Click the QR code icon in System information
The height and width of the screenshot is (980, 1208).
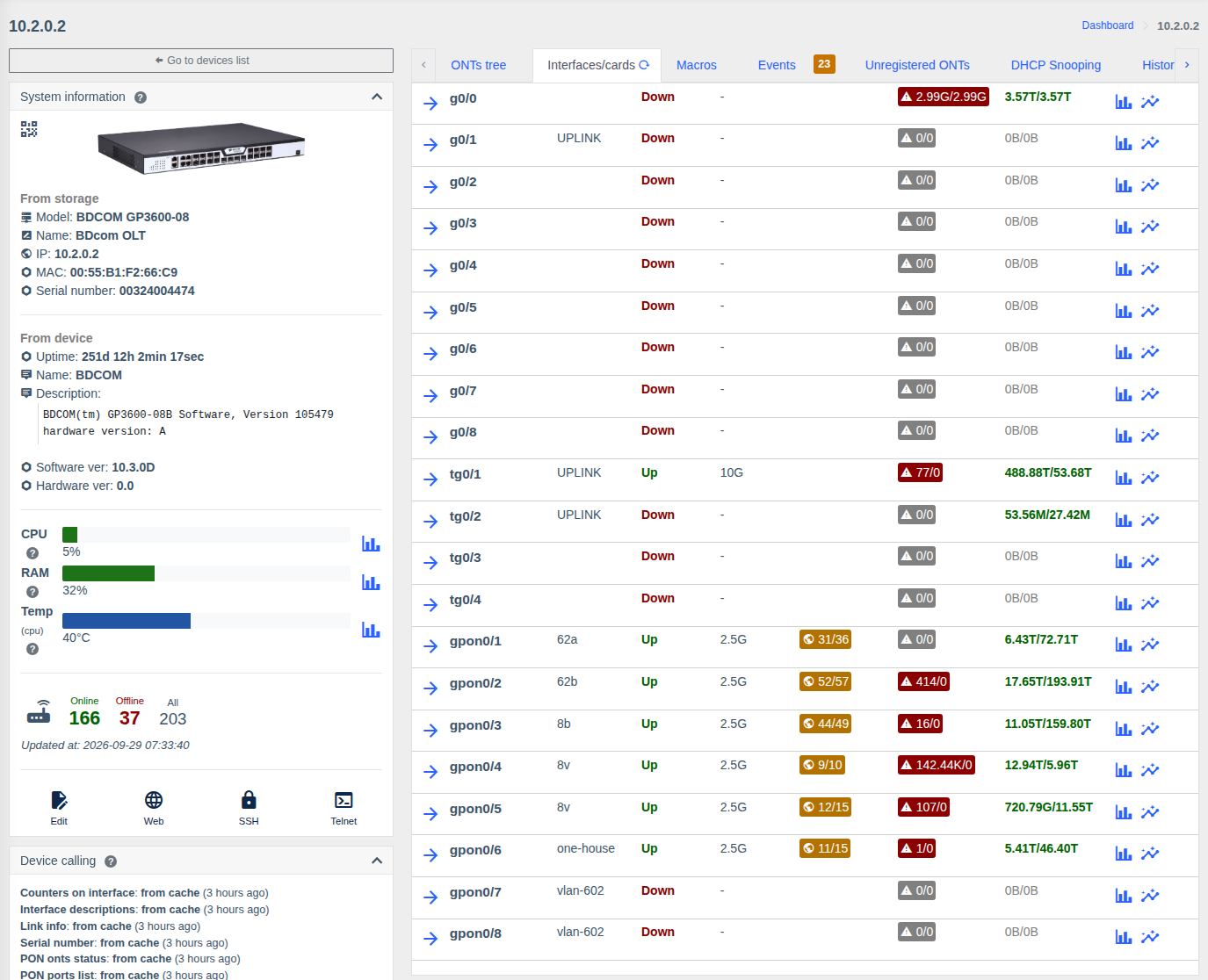[29, 129]
